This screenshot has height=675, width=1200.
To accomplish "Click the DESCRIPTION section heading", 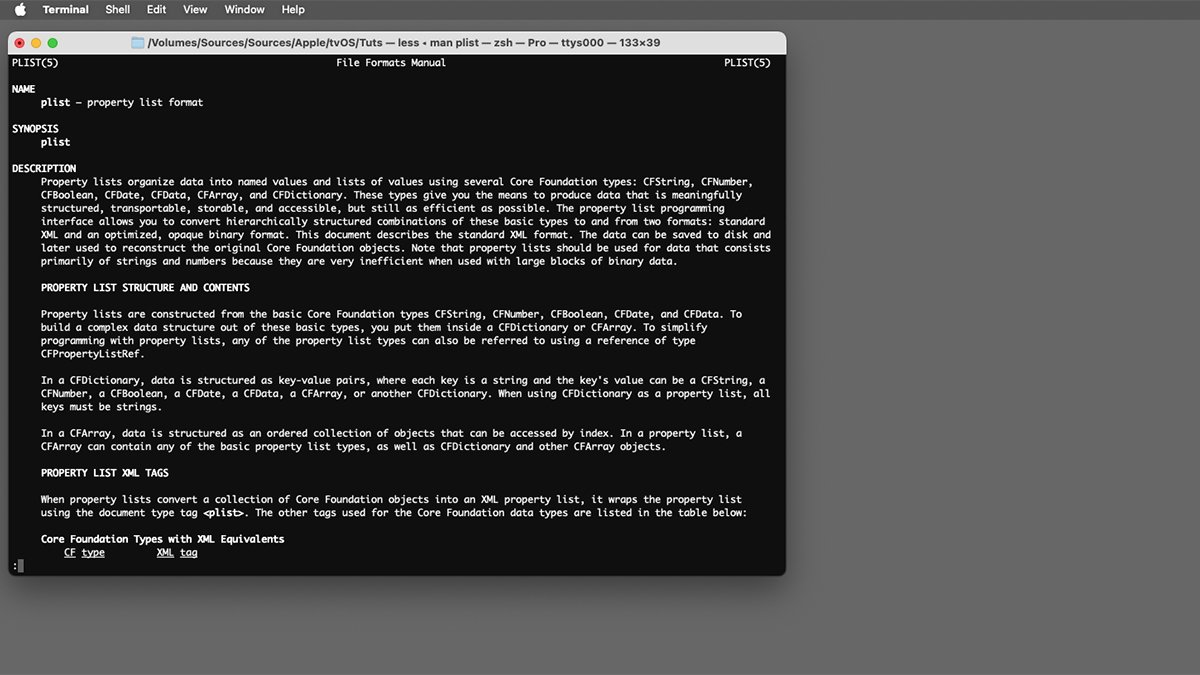I will click(x=44, y=168).
